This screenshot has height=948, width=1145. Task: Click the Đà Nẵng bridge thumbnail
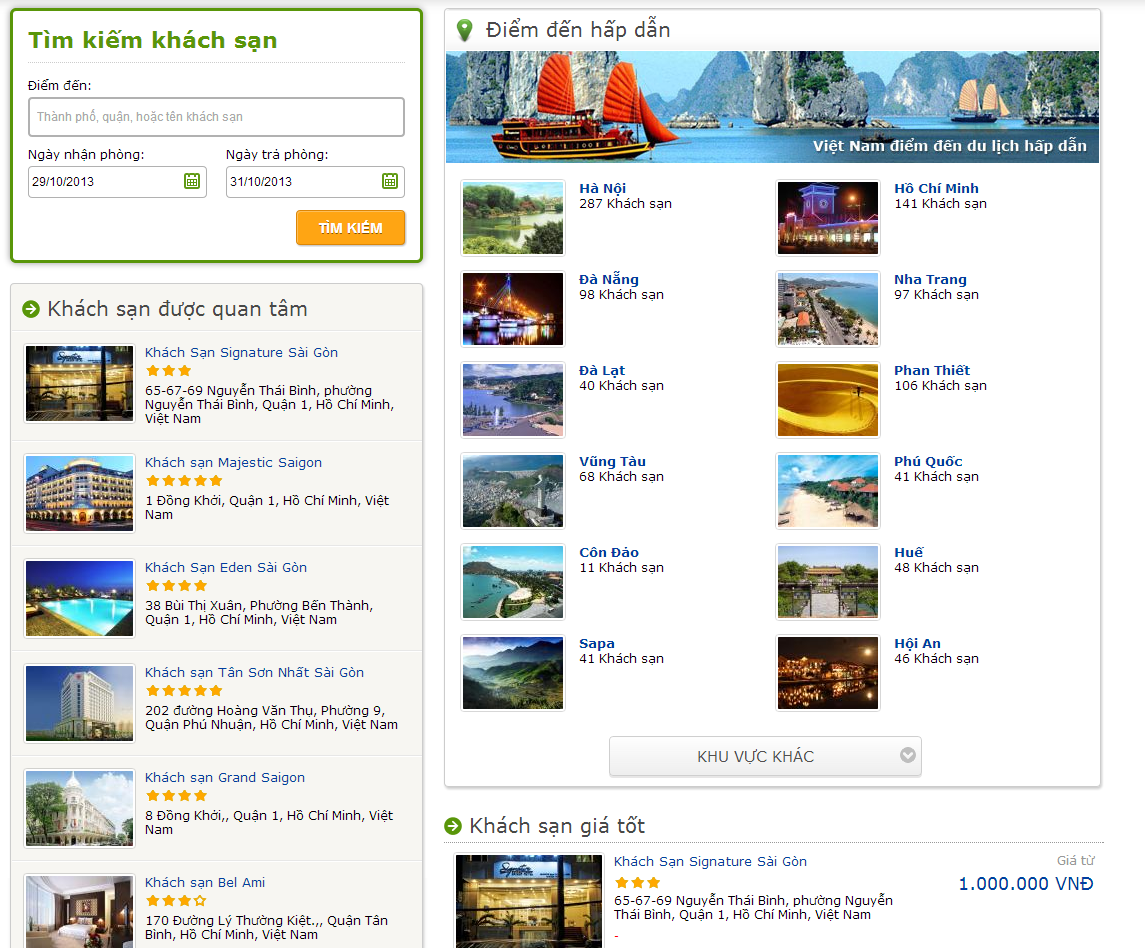(x=512, y=308)
